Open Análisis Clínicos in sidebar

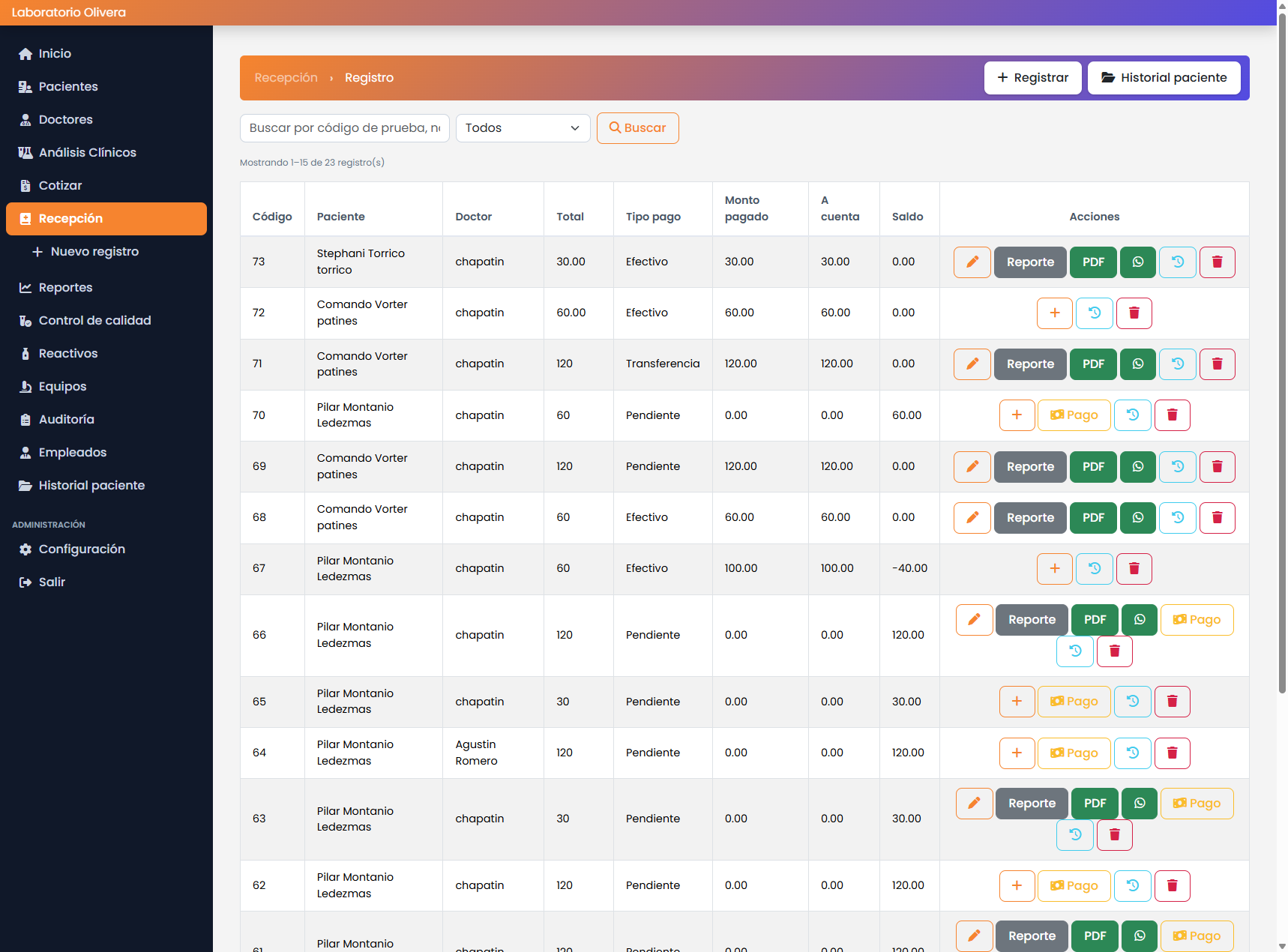click(87, 153)
